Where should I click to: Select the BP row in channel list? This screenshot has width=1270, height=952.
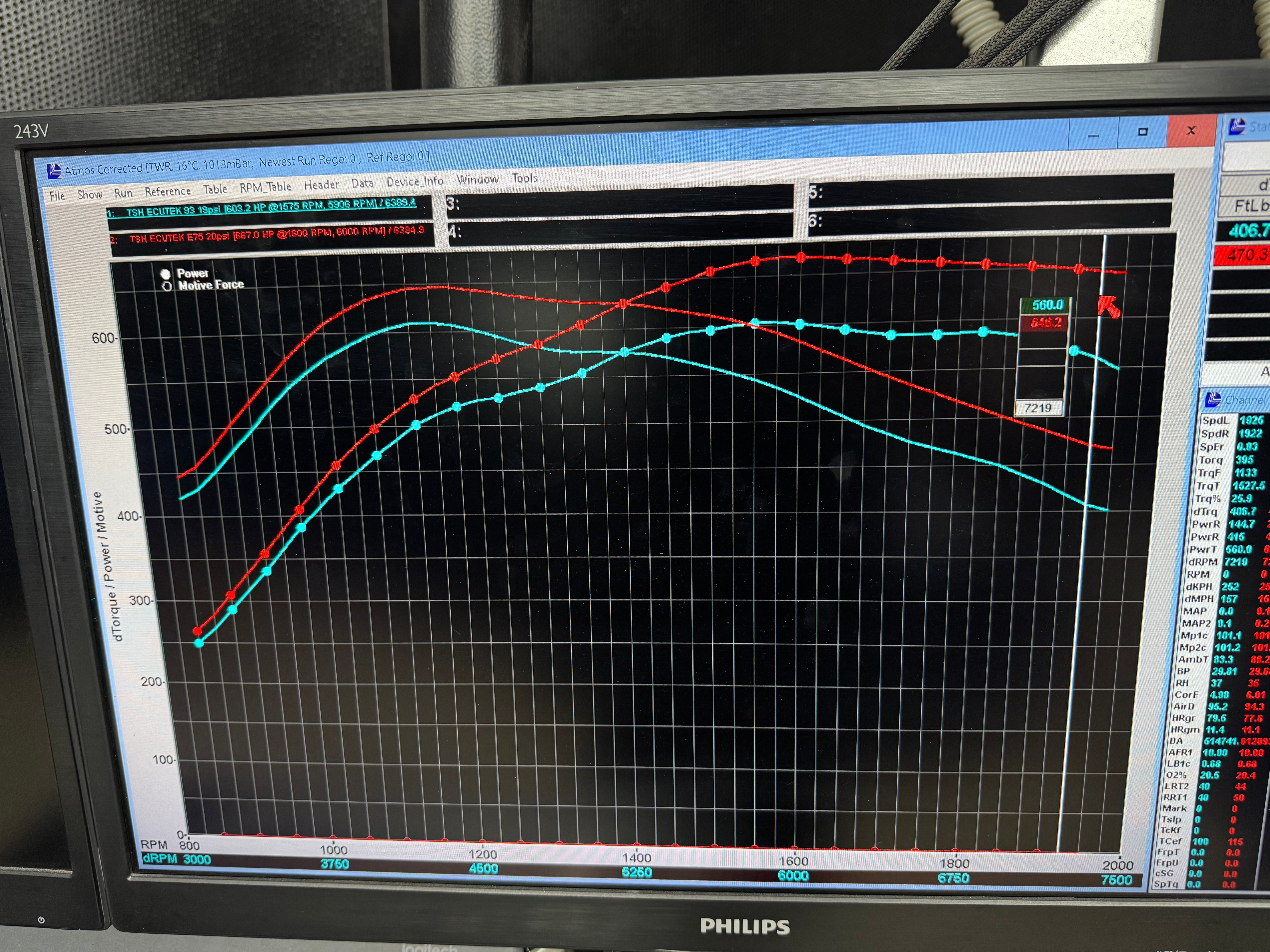[x=1222, y=671]
